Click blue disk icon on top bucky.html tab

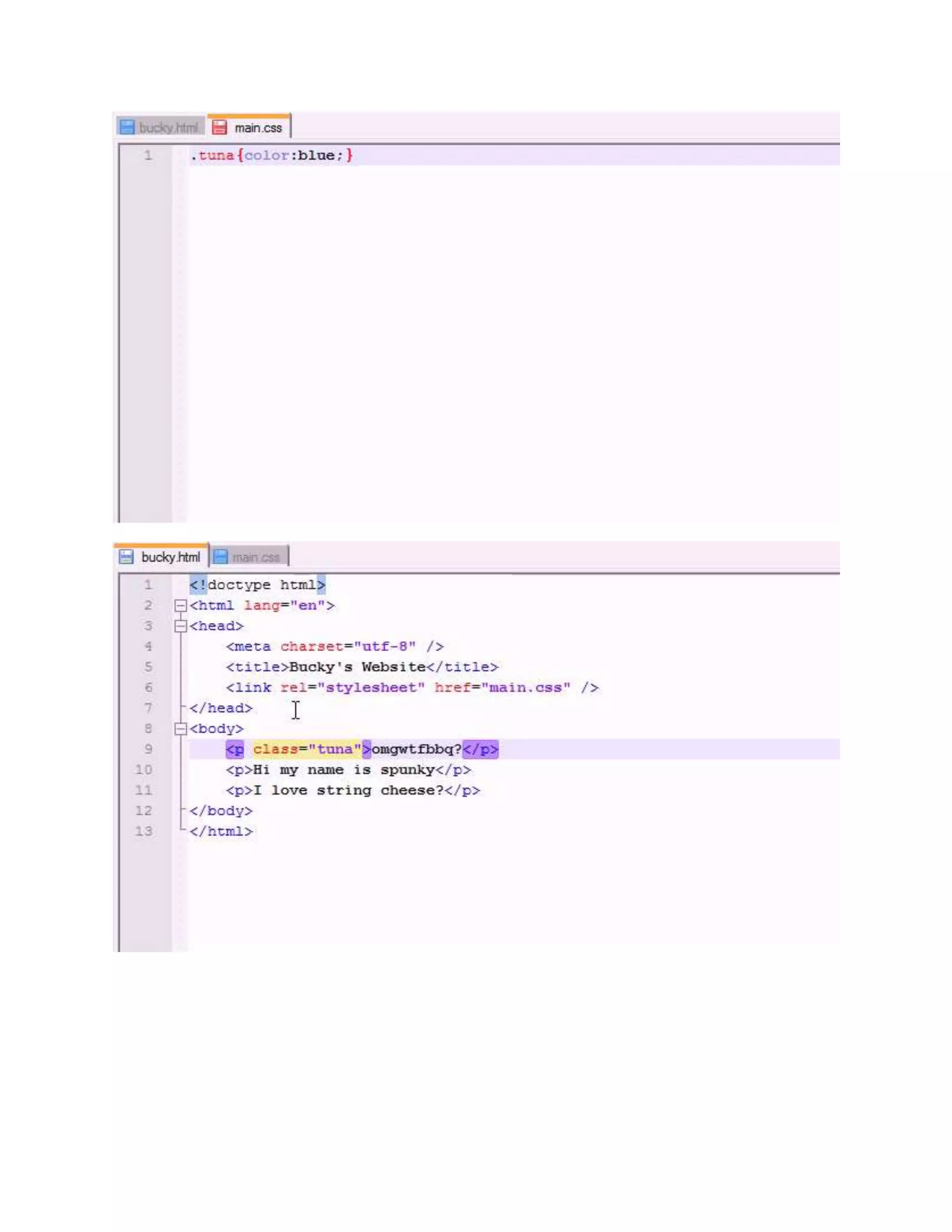tap(127, 127)
